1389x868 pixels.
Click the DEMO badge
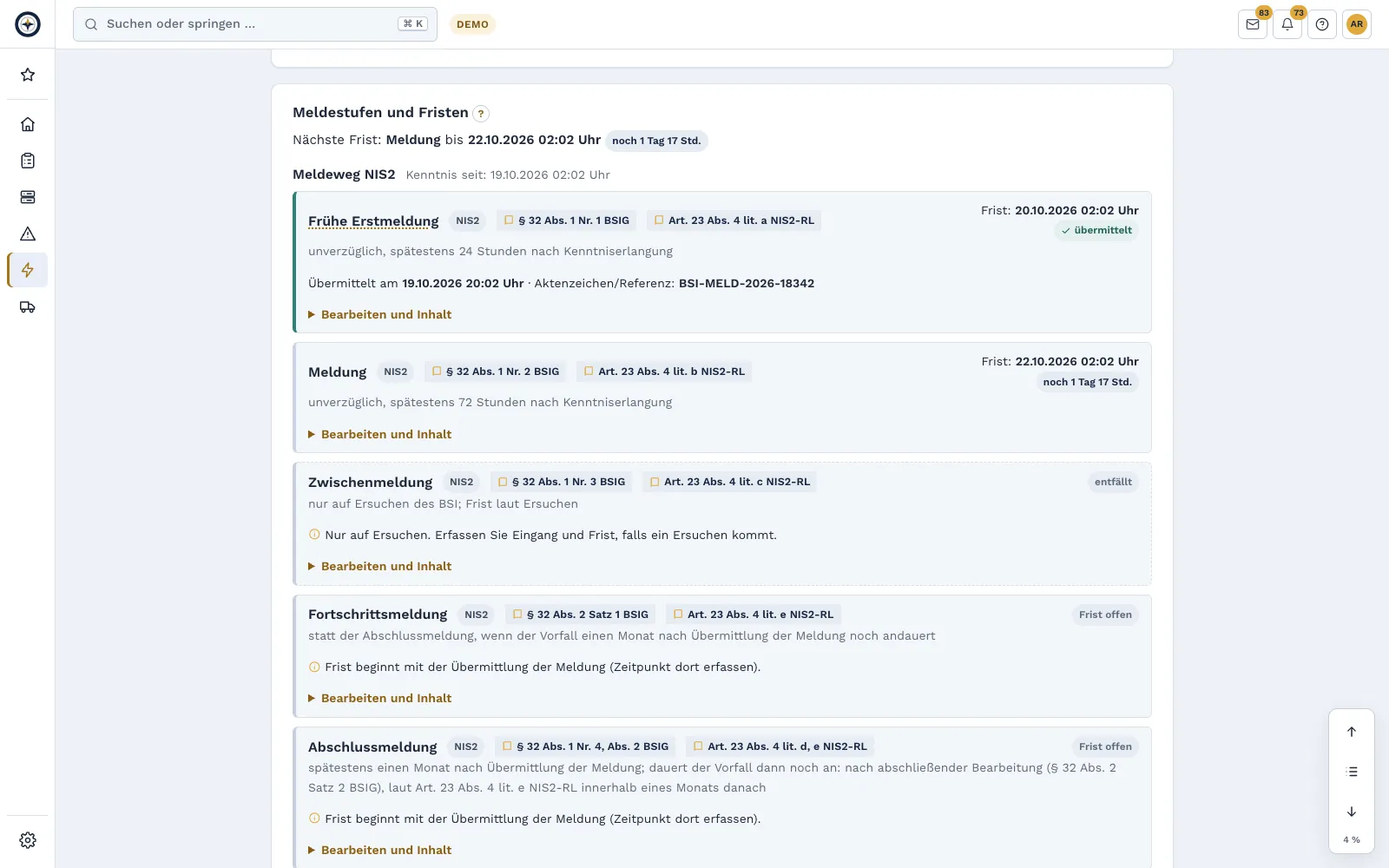pyautogui.click(x=472, y=24)
